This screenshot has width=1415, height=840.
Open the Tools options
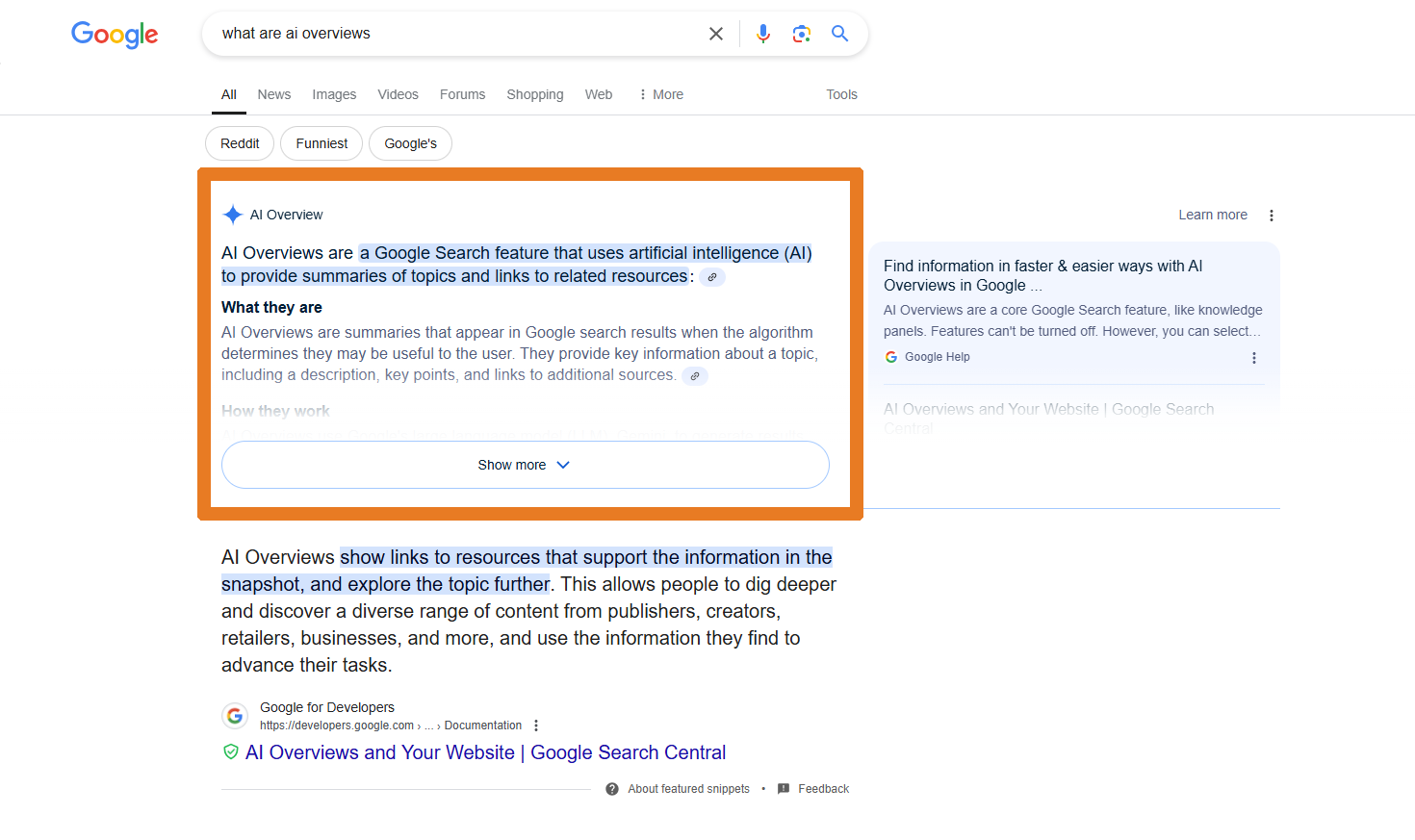click(x=841, y=94)
